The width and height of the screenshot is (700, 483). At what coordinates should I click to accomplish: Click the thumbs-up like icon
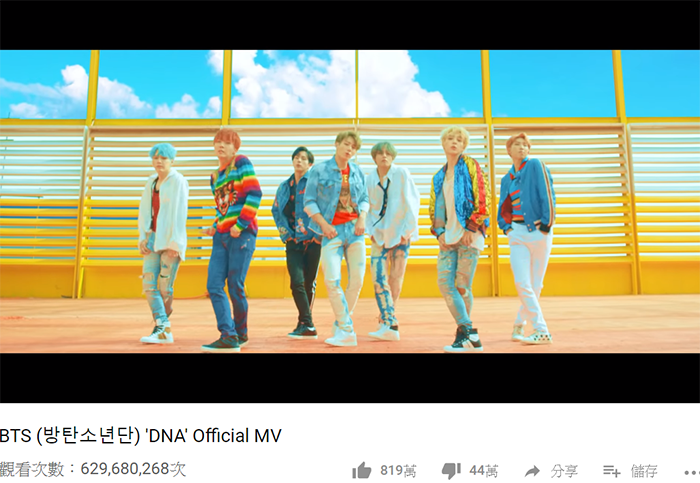362,471
